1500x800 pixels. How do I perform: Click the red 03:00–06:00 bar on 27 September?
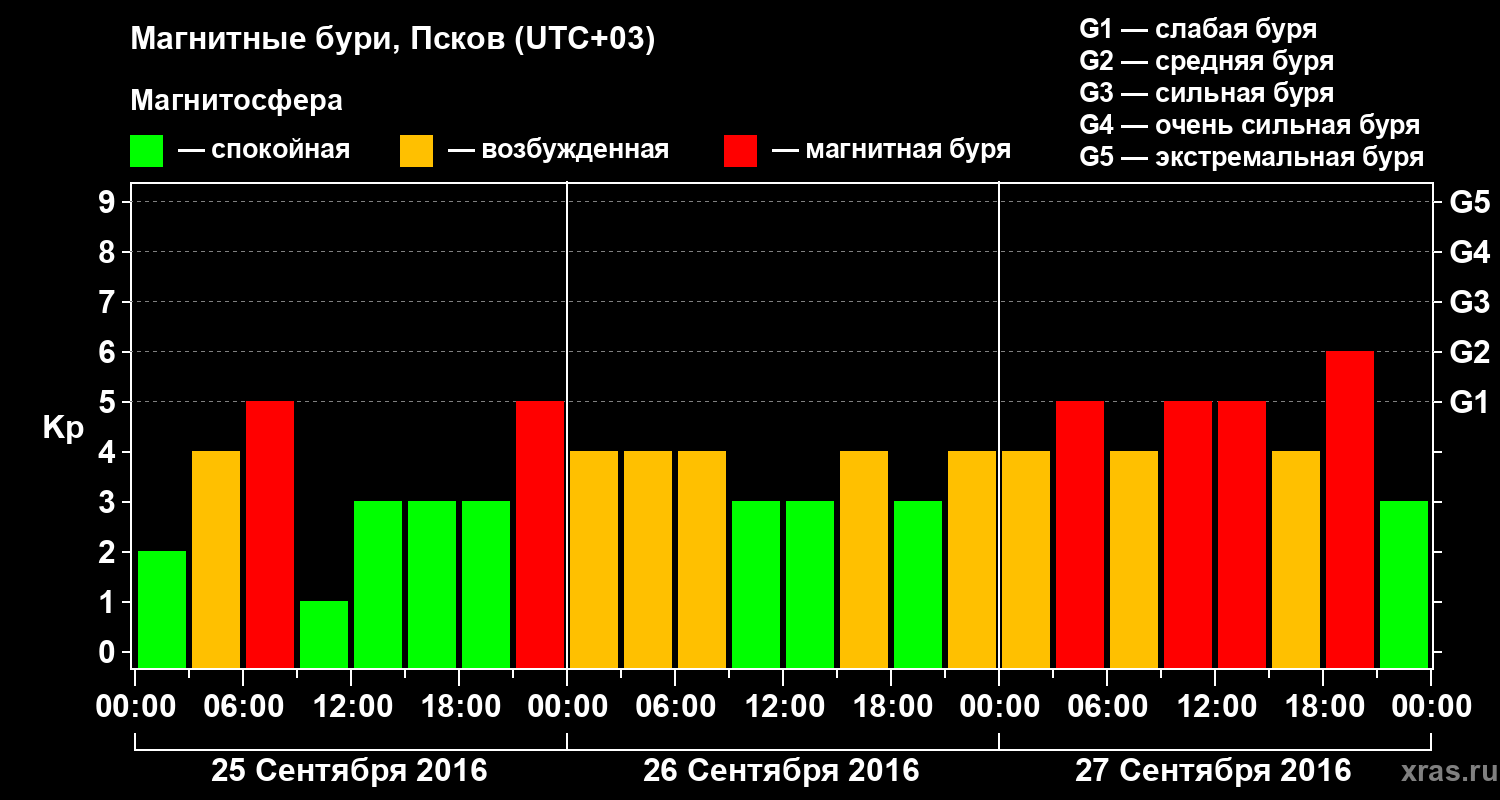1080,534
